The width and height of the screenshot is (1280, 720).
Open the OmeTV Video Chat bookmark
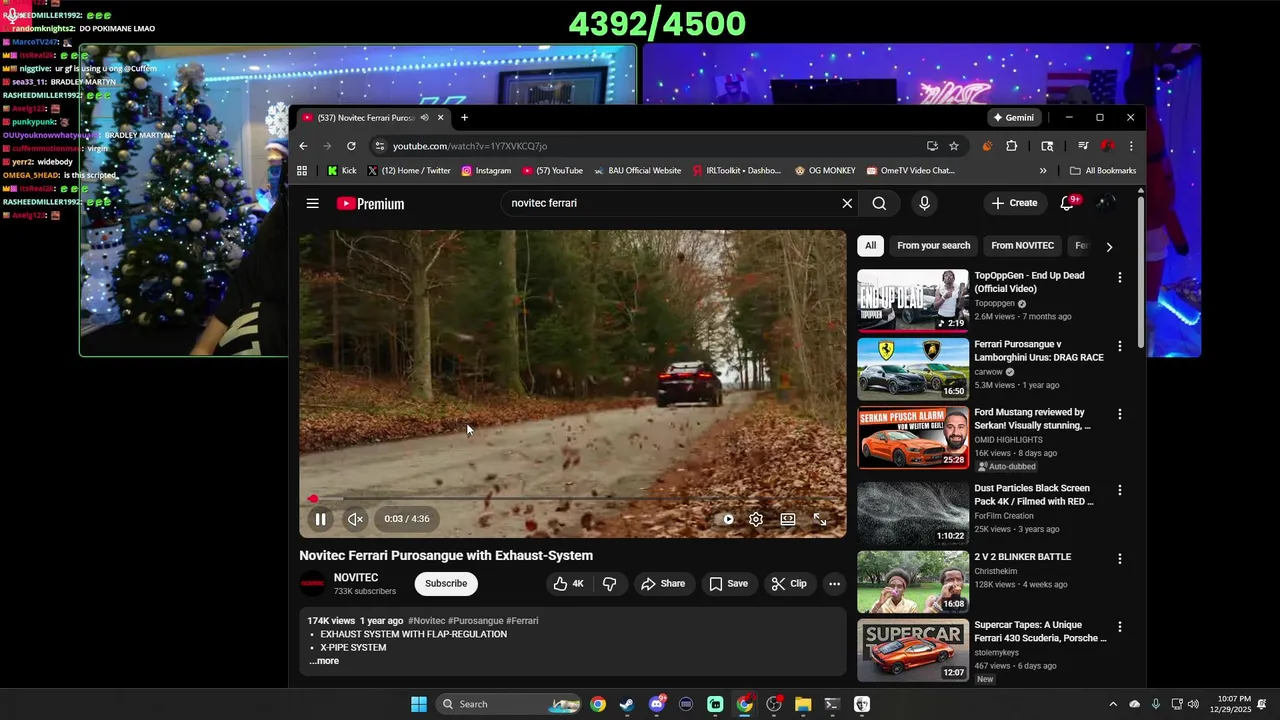(x=911, y=171)
